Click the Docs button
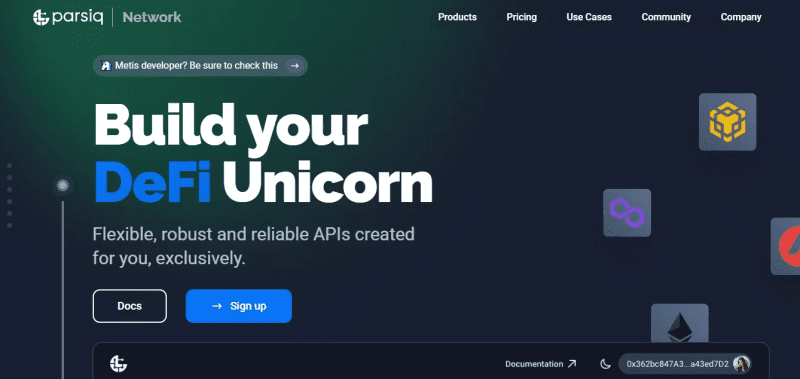The width and height of the screenshot is (800, 379). click(130, 306)
